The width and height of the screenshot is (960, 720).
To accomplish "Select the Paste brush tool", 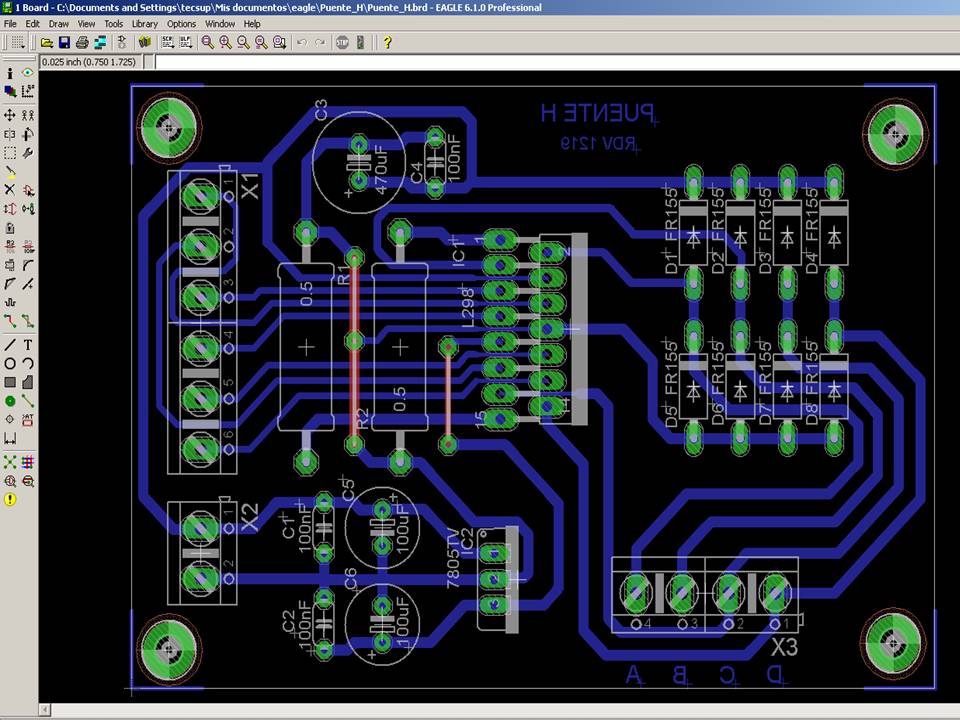I will coord(10,171).
